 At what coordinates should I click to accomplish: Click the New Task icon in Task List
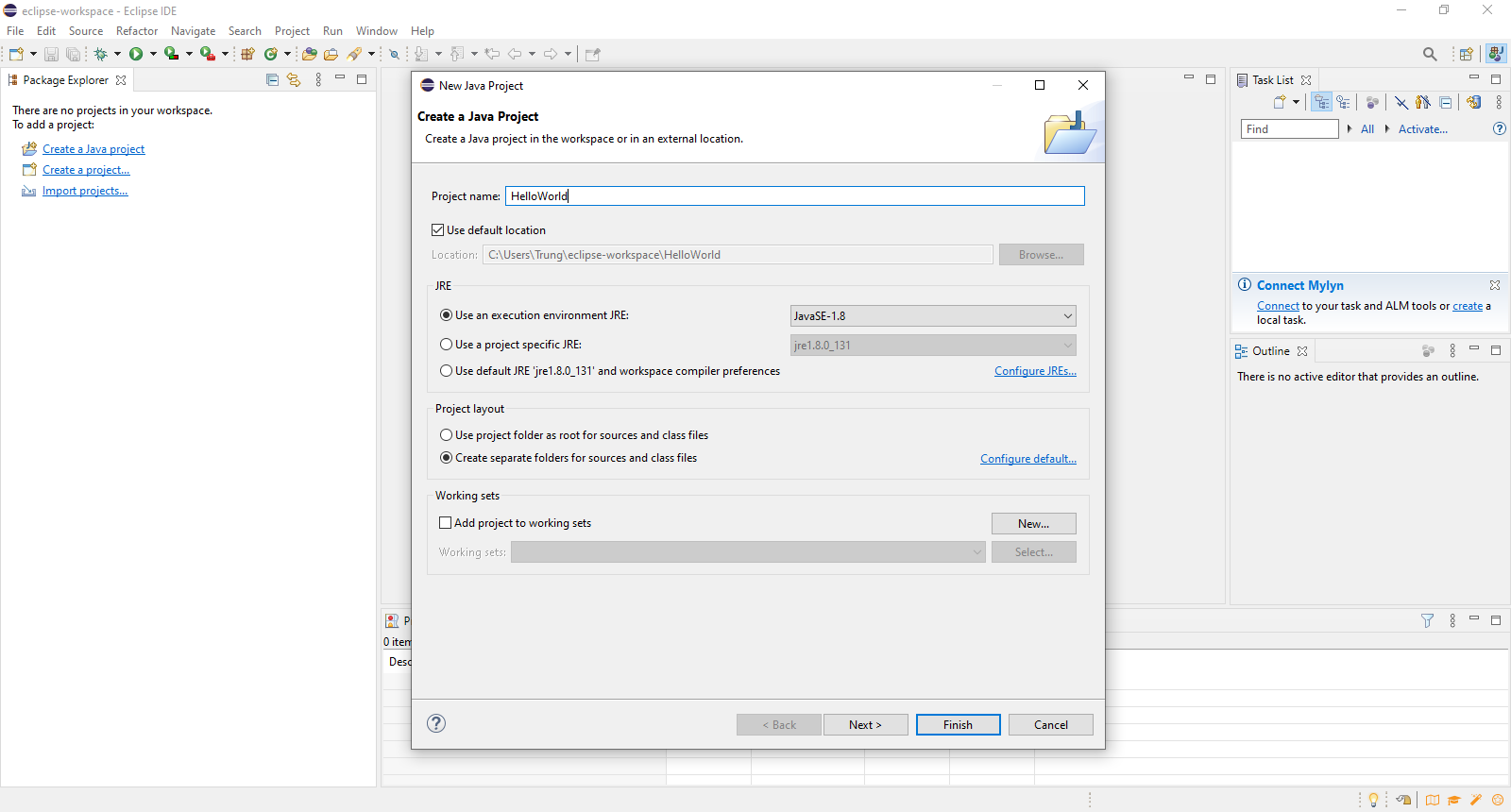(1280, 102)
